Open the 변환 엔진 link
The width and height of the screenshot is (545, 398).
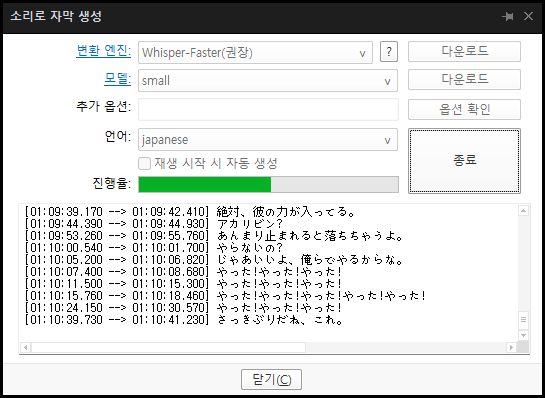[x=104, y=51]
